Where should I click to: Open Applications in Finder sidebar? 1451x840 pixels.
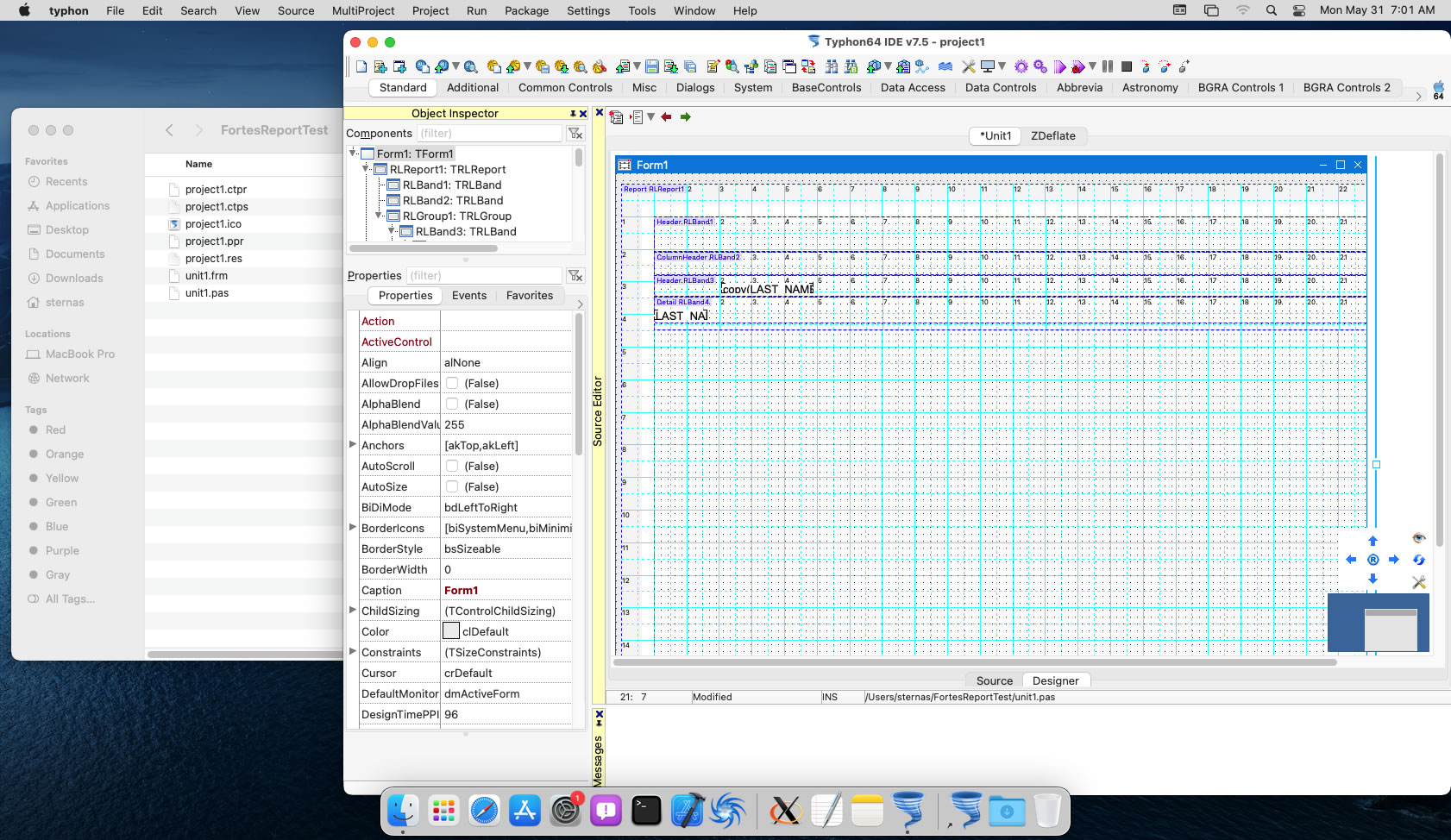point(78,206)
